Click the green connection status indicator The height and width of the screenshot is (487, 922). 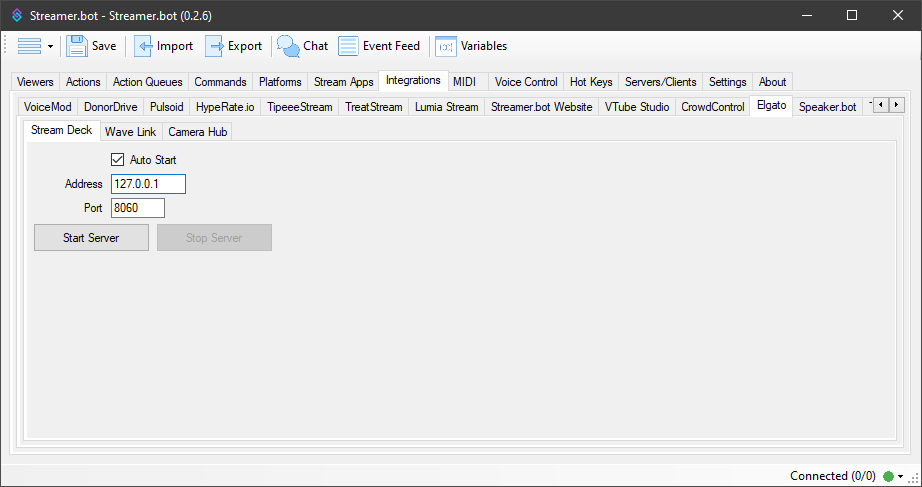pos(888,476)
